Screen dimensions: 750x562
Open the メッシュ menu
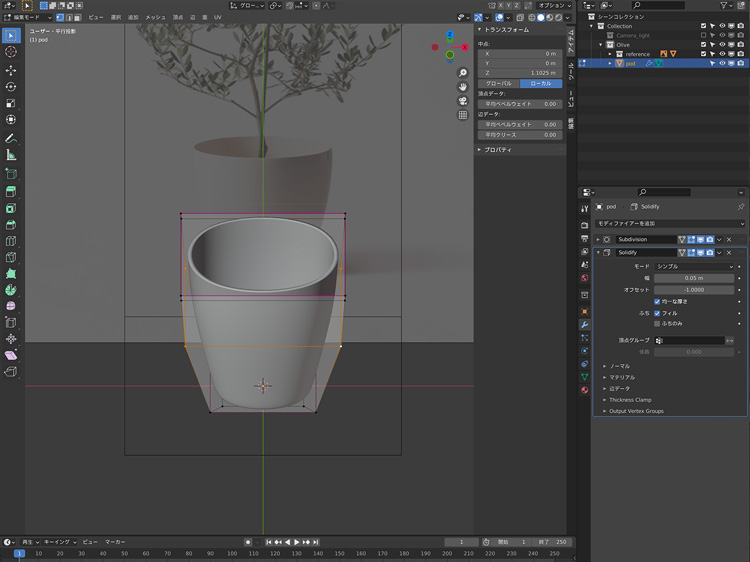click(156, 17)
